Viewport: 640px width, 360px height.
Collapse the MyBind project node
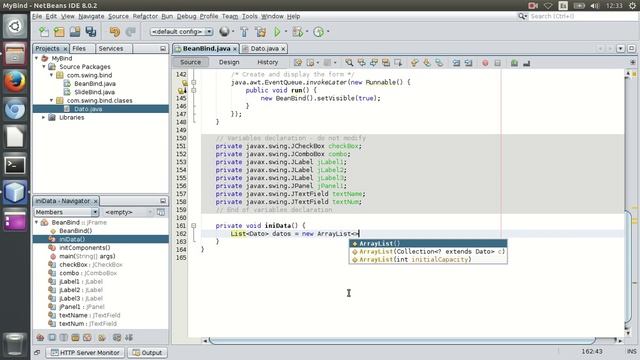pos(36,58)
